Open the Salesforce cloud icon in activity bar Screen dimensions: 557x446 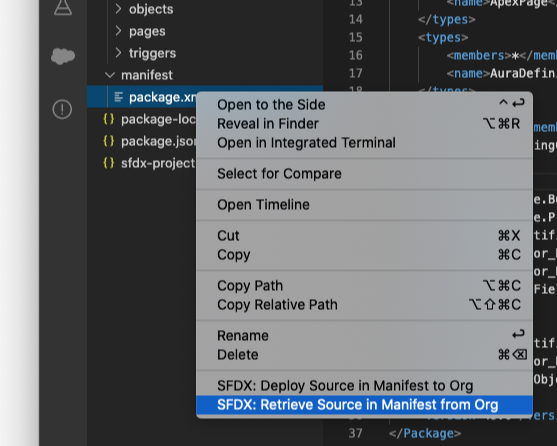tap(63, 56)
